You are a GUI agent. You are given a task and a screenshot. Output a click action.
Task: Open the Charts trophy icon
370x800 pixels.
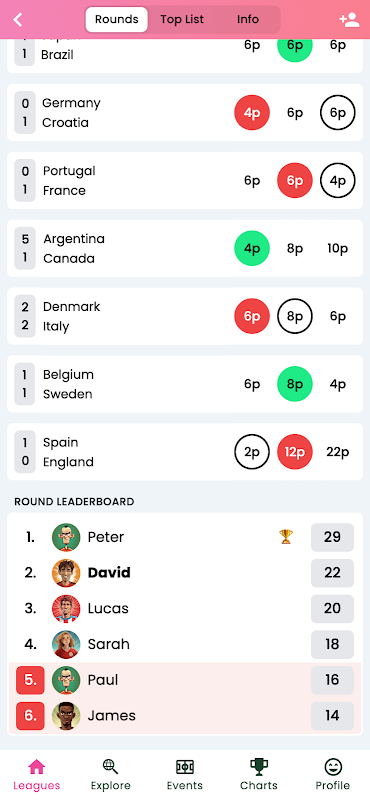[259, 766]
